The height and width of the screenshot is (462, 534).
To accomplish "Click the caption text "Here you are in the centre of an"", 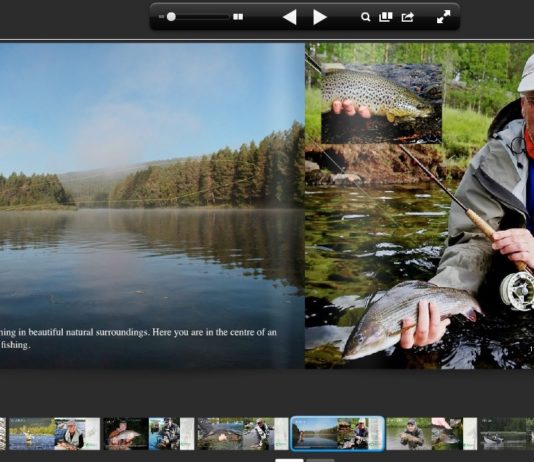I will coord(214,332).
